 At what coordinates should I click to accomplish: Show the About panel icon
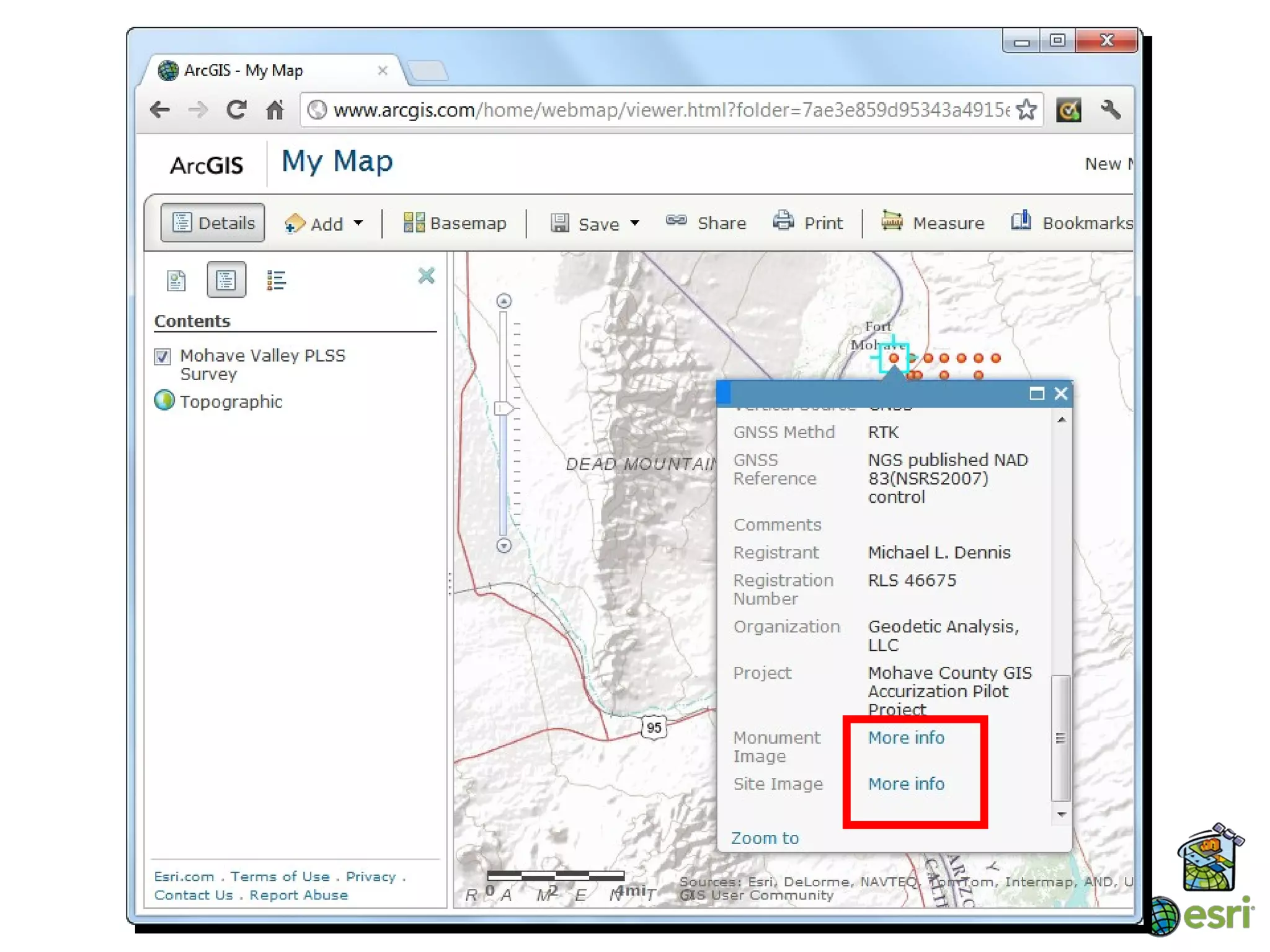177,281
